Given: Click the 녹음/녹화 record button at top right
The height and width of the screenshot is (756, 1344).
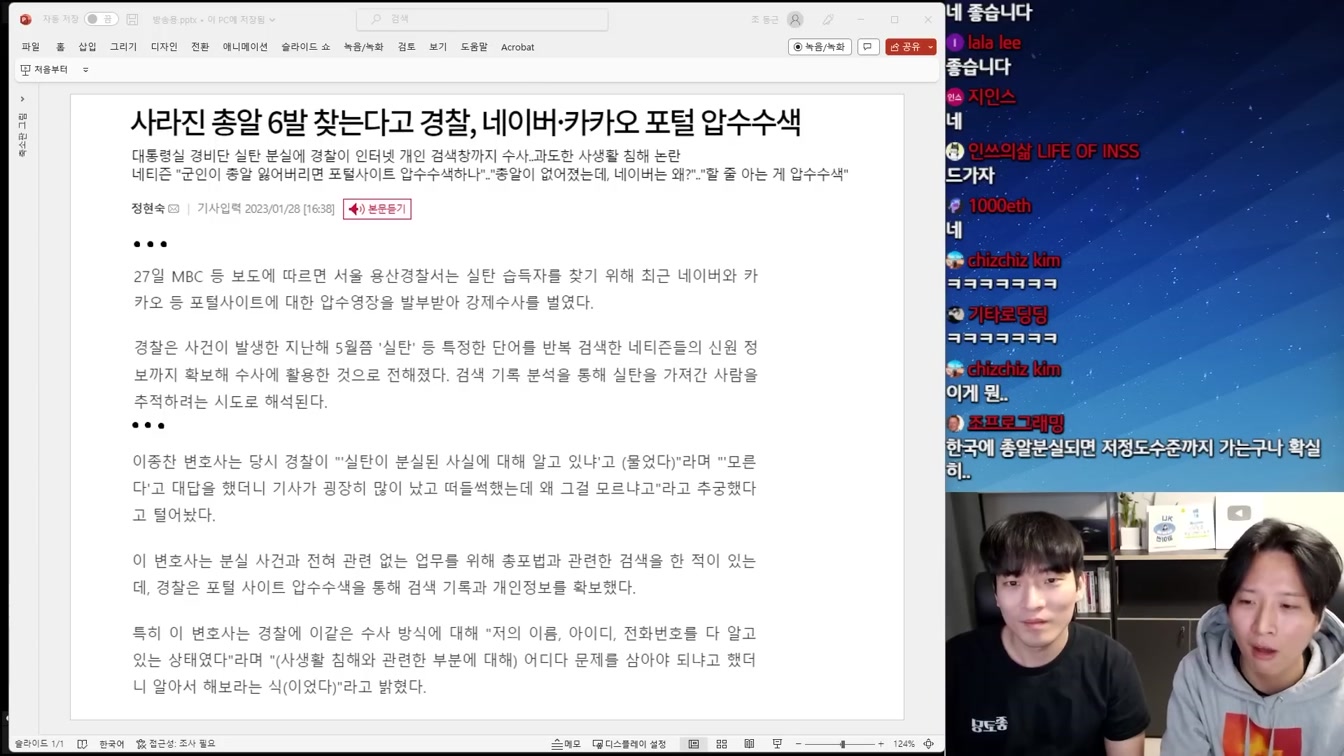Looking at the screenshot, I should point(819,47).
